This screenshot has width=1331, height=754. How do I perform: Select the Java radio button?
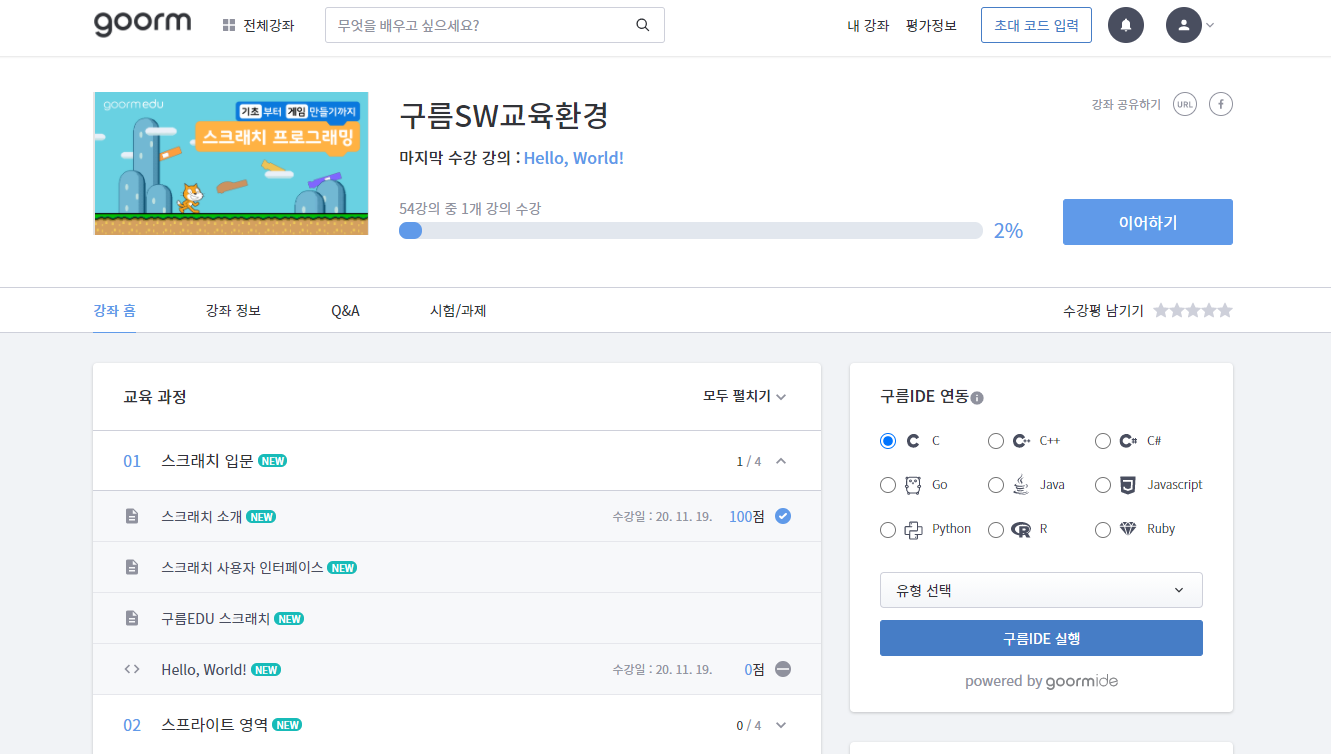996,485
